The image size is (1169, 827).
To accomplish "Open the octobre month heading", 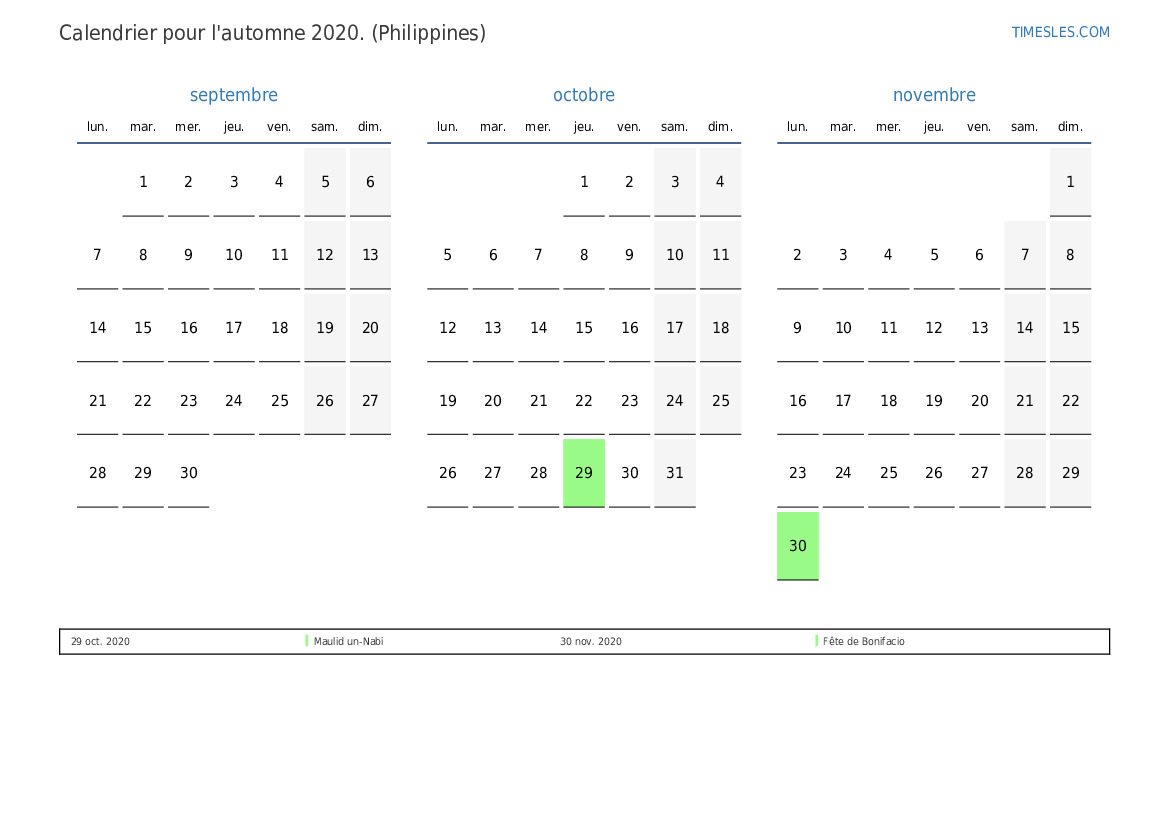I will 584,95.
